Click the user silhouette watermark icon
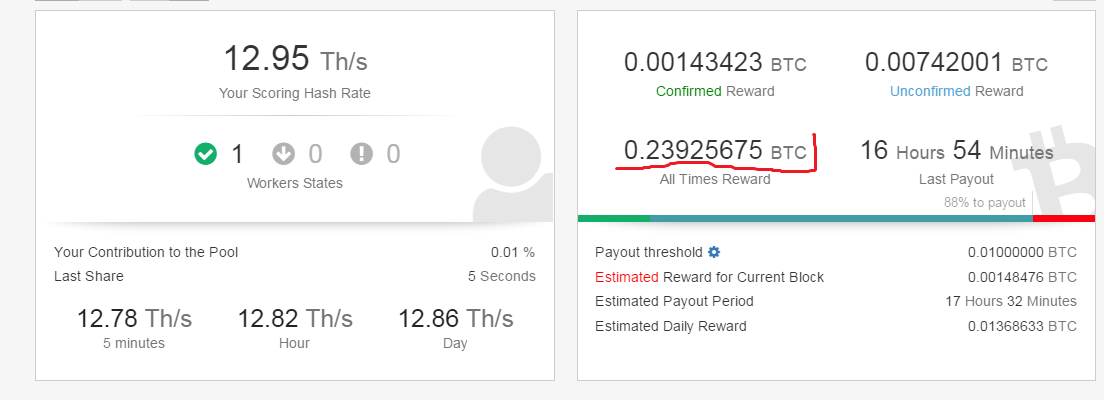 [513, 175]
